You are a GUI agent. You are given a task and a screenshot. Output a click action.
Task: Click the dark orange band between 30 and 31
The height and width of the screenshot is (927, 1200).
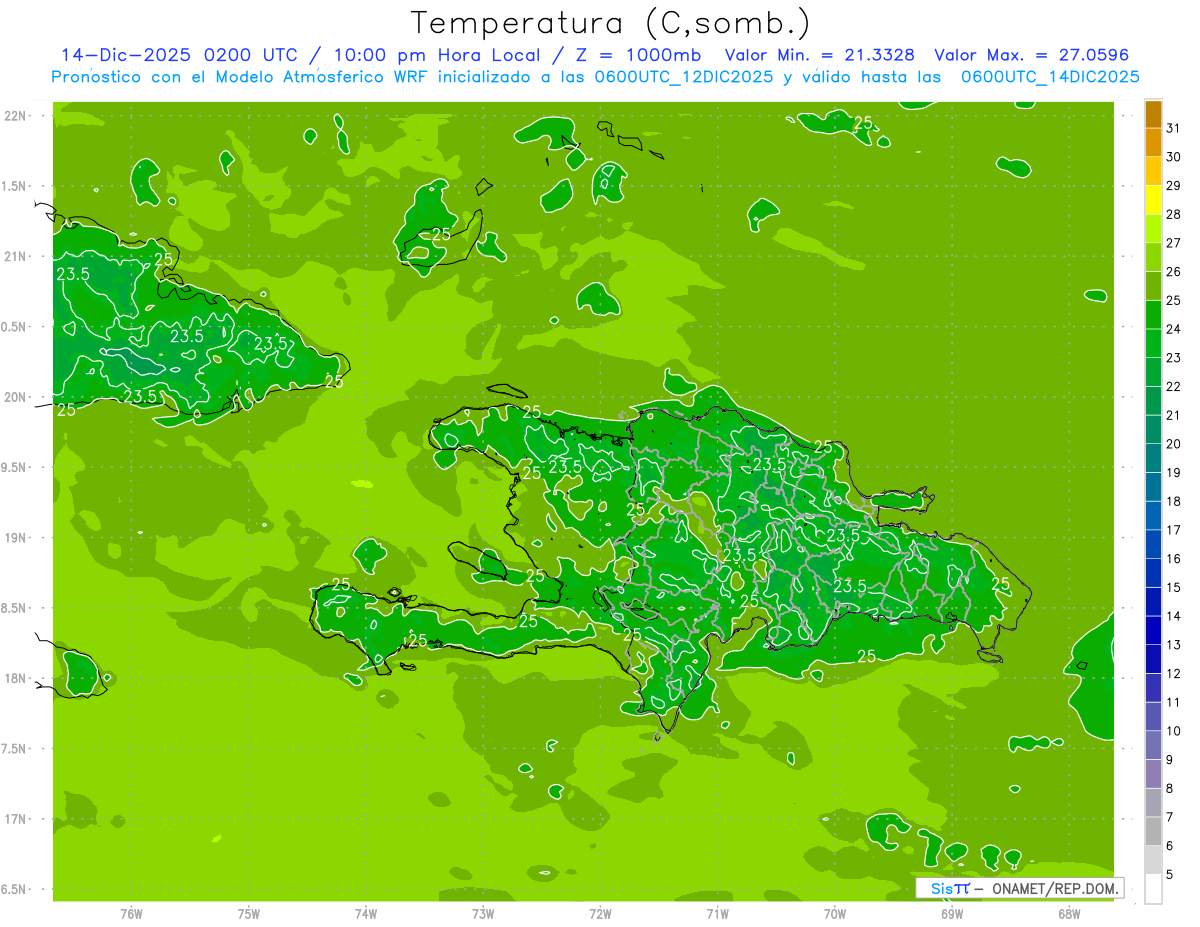(x=1153, y=142)
